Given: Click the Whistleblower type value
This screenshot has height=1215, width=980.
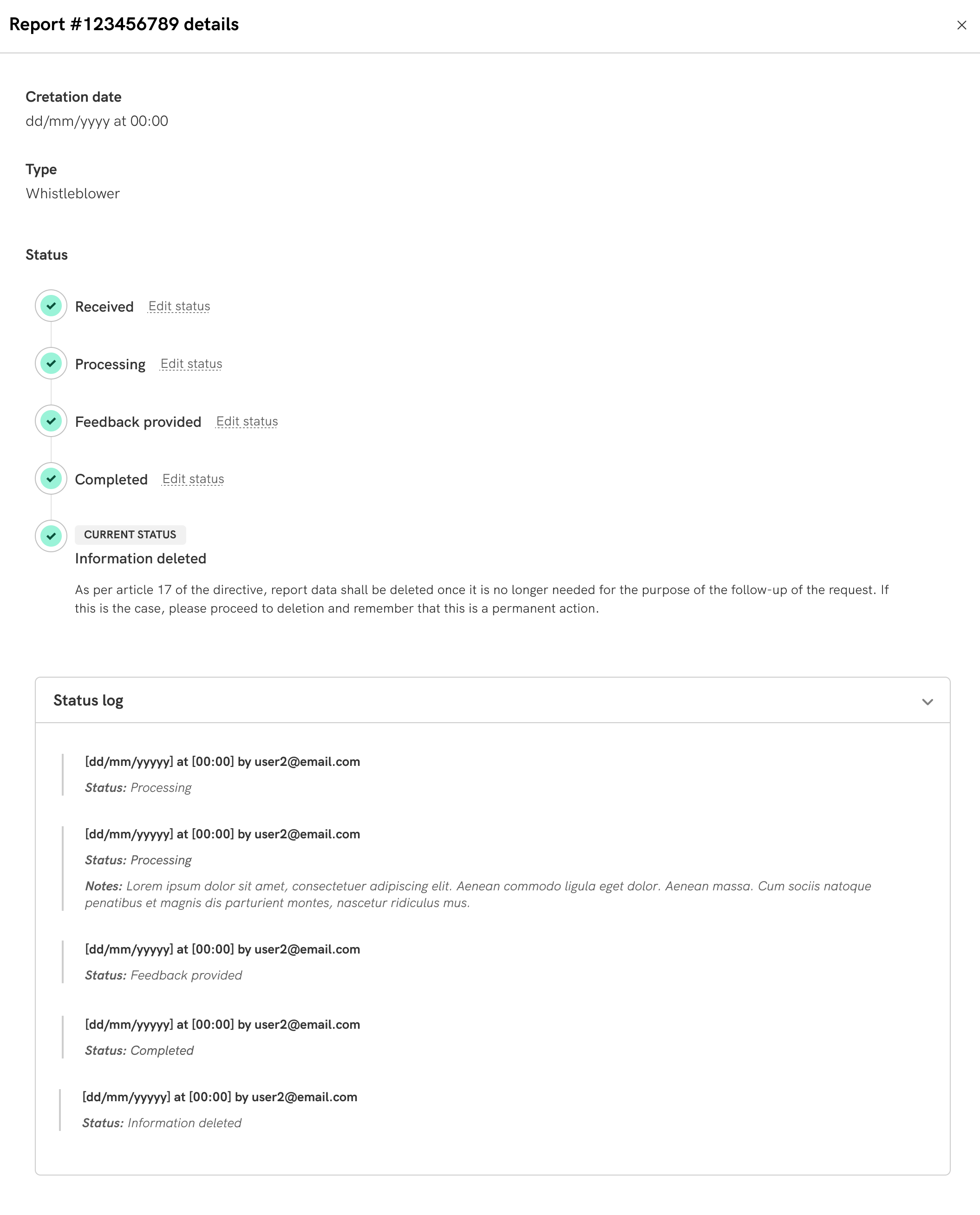Looking at the screenshot, I should (73, 194).
